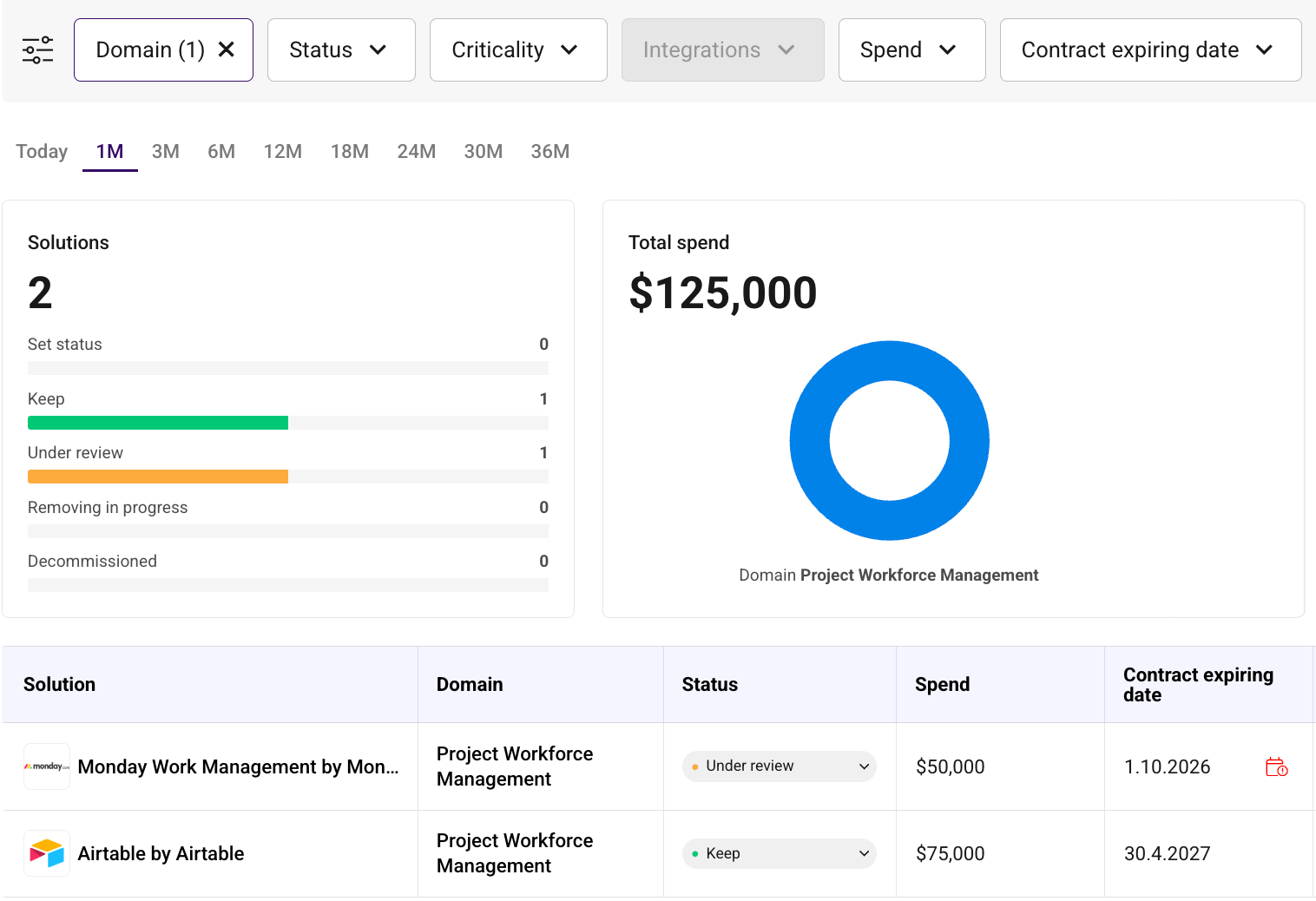The image size is (1316, 901).
Task: Click the Solutions count of 2
Action: coord(40,293)
